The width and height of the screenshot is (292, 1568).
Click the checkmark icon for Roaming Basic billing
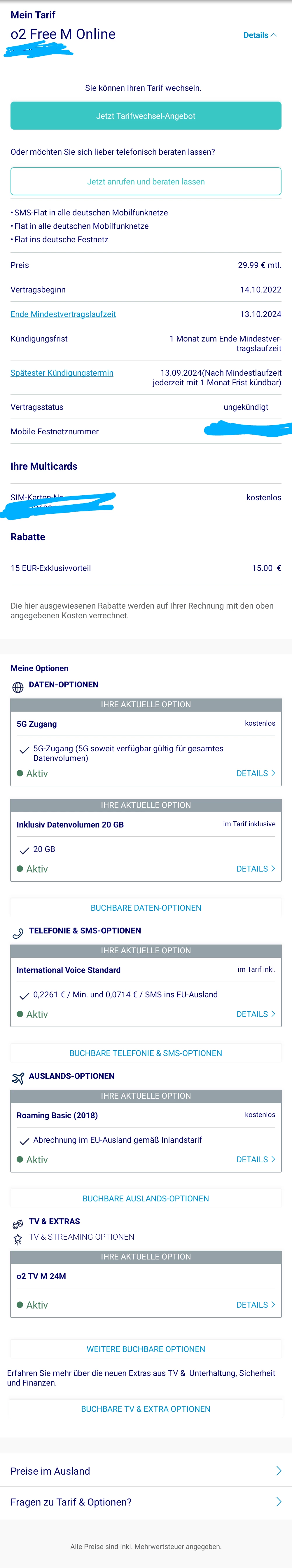click(24, 1141)
